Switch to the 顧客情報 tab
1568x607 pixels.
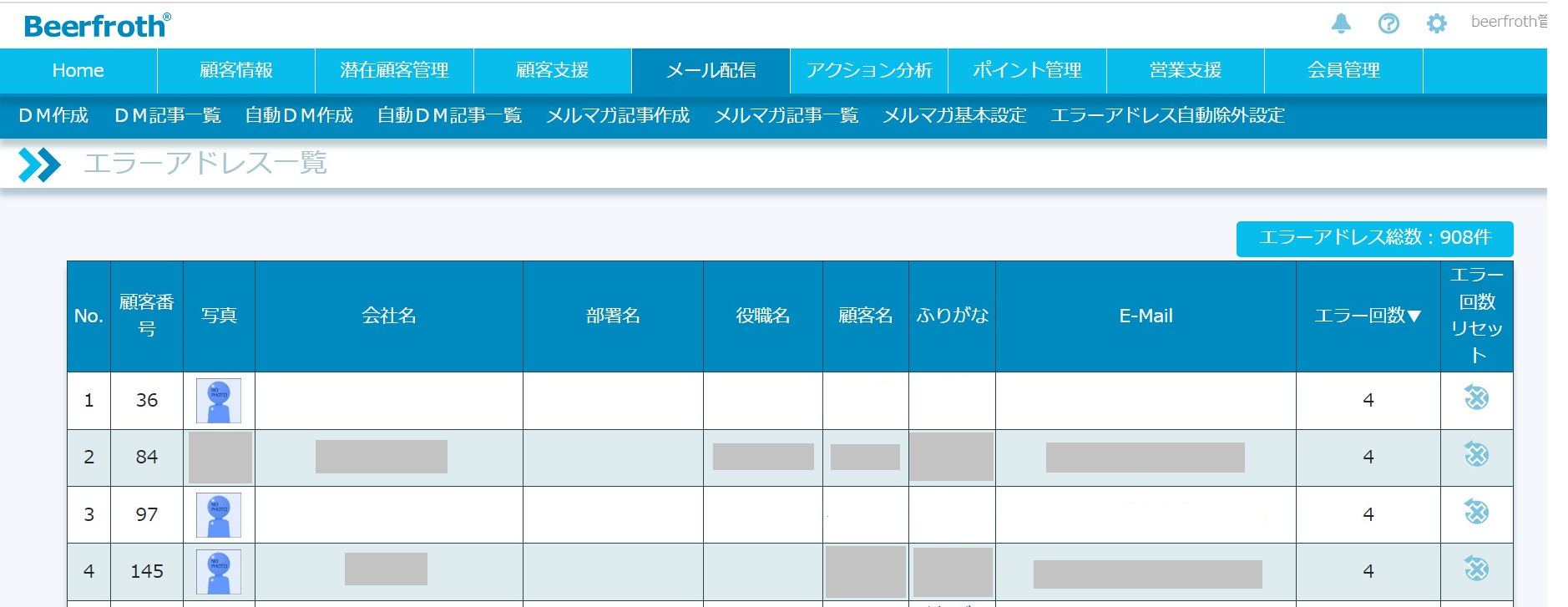(x=235, y=71)
